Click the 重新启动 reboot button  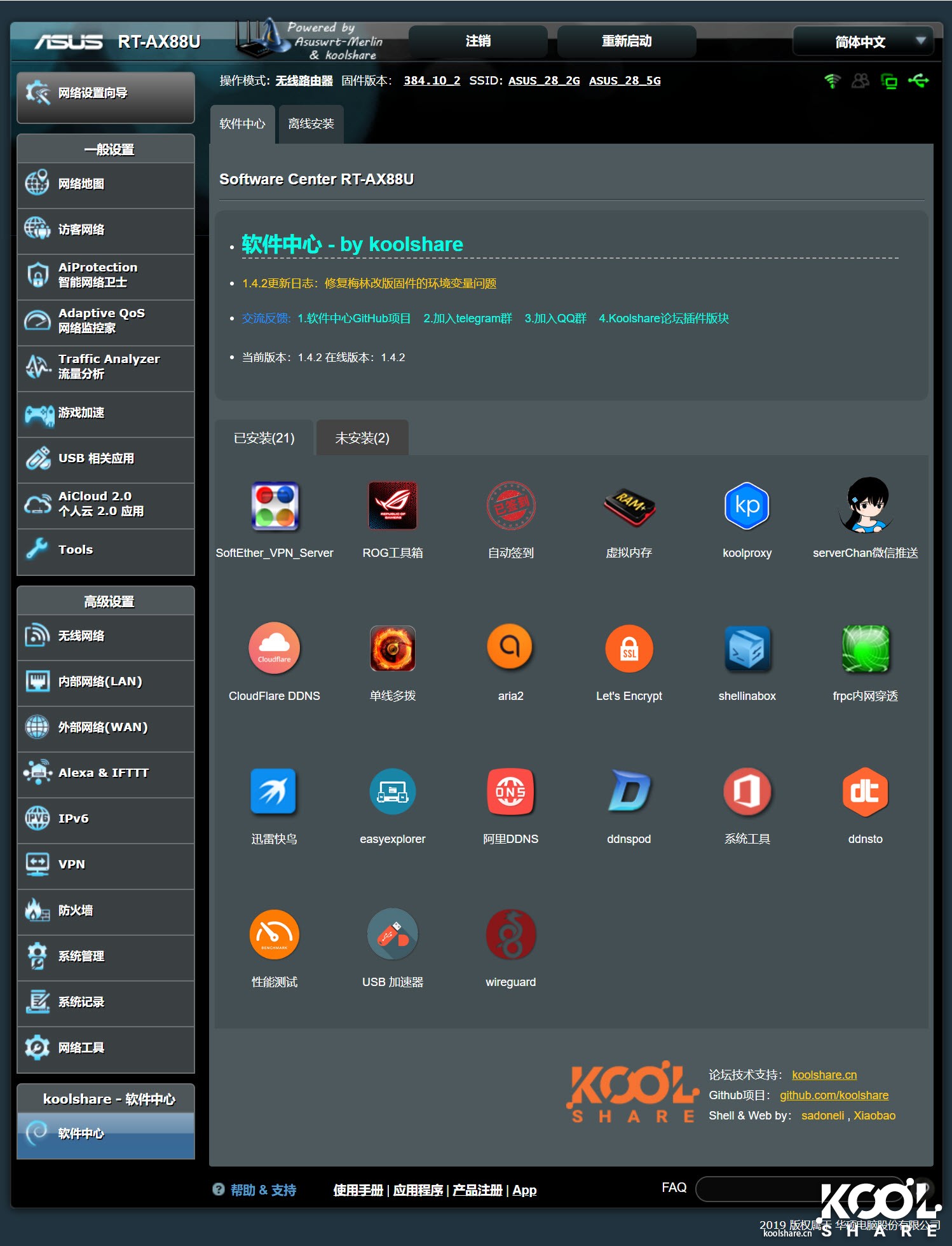coord(627,41)
